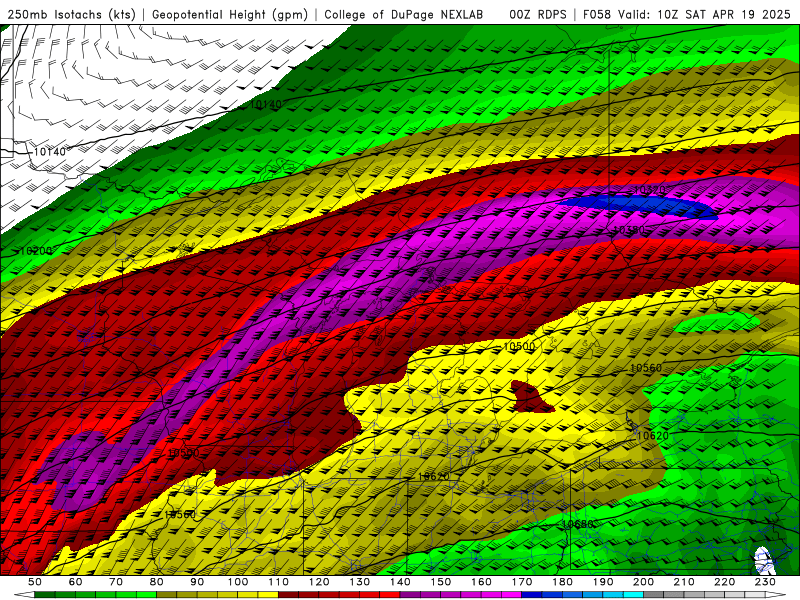The image size is (800, 600).
Task: Click the 10200 height contour label
Action: [36, 251]
